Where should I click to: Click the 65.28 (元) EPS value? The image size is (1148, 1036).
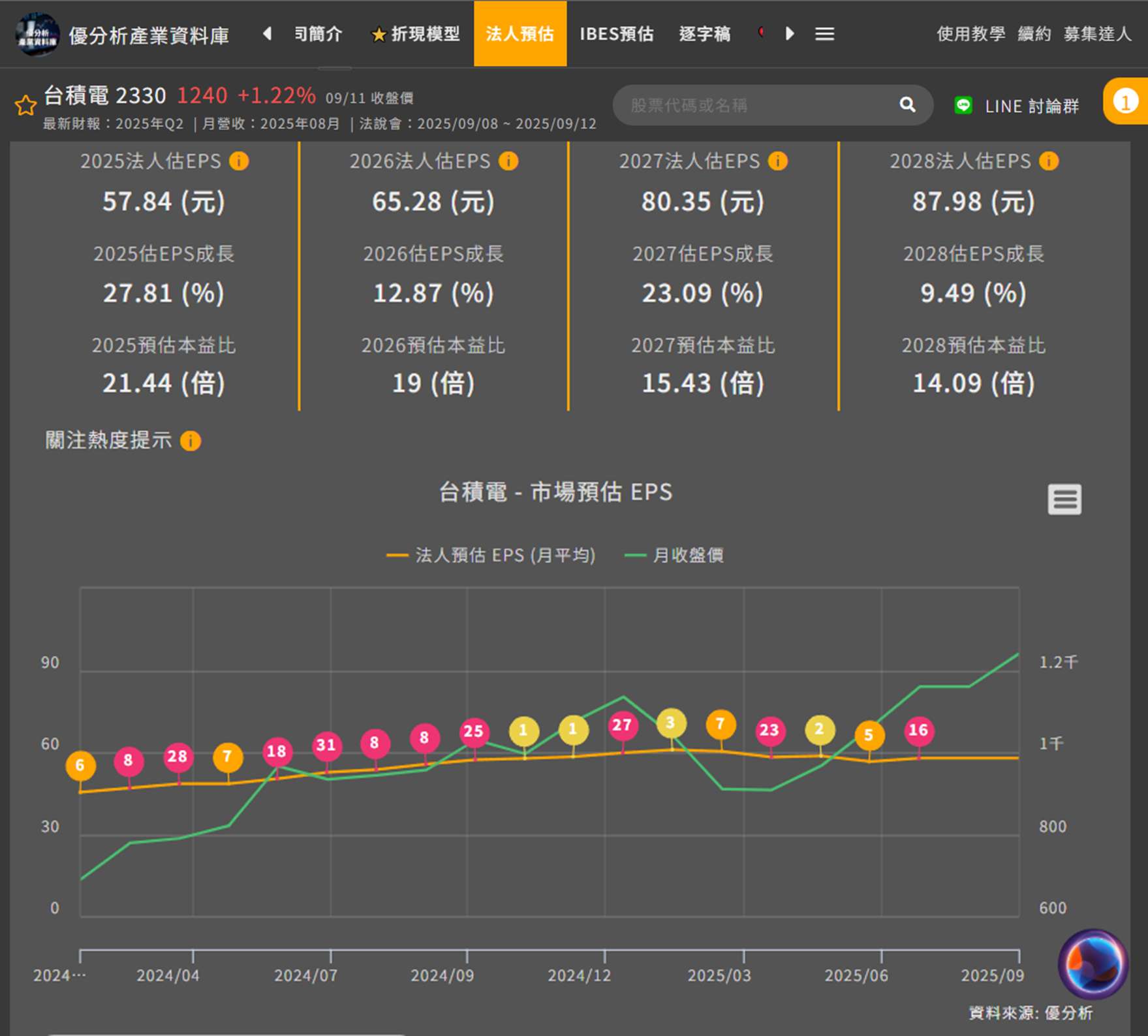[x=433, y=202]
